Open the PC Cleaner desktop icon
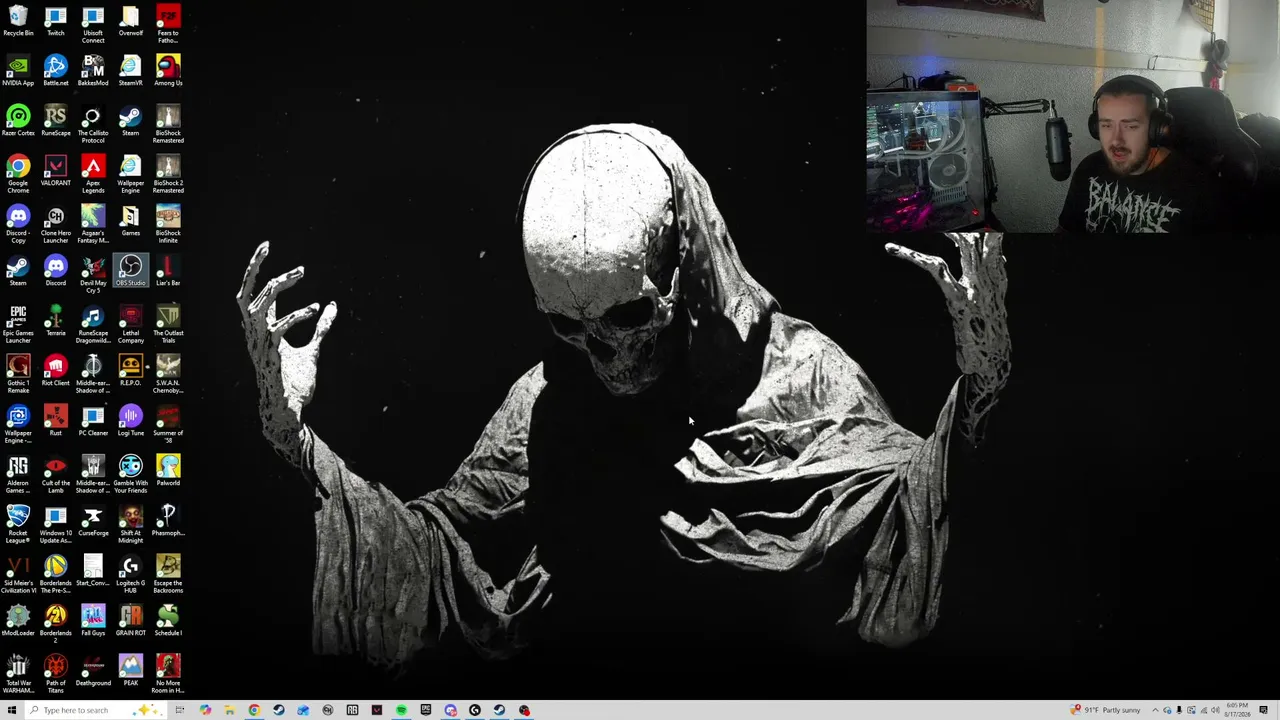 pyautogui.click(x=93, y=422)
